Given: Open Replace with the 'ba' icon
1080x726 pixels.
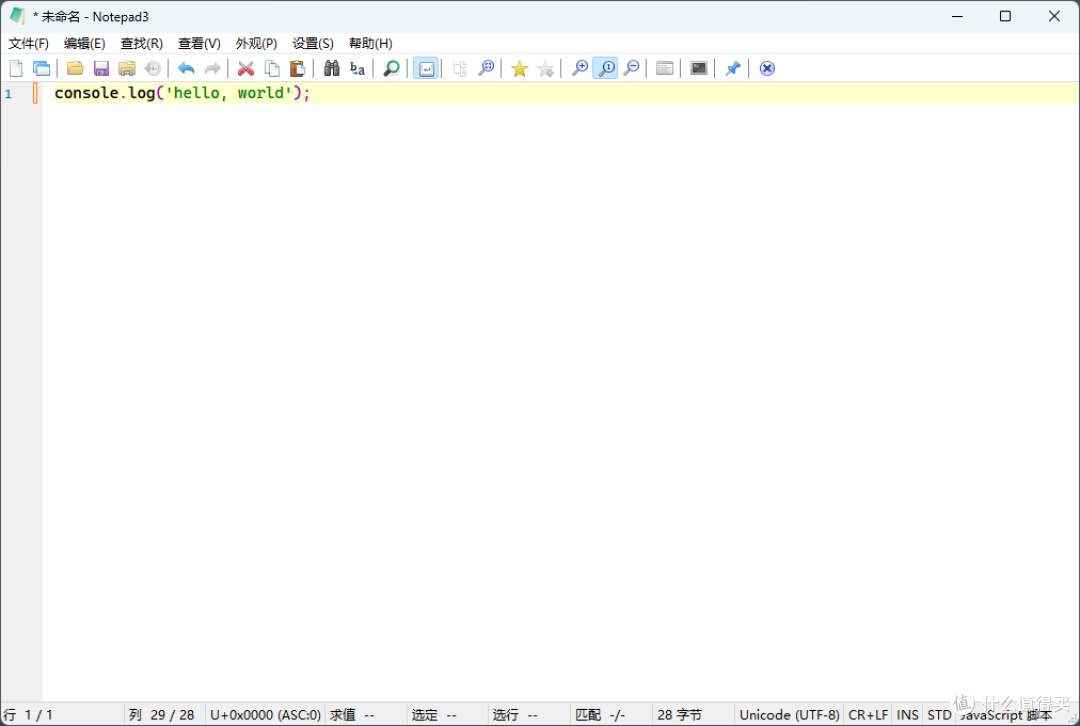Looking at the screenshot, I should (357, 68).
